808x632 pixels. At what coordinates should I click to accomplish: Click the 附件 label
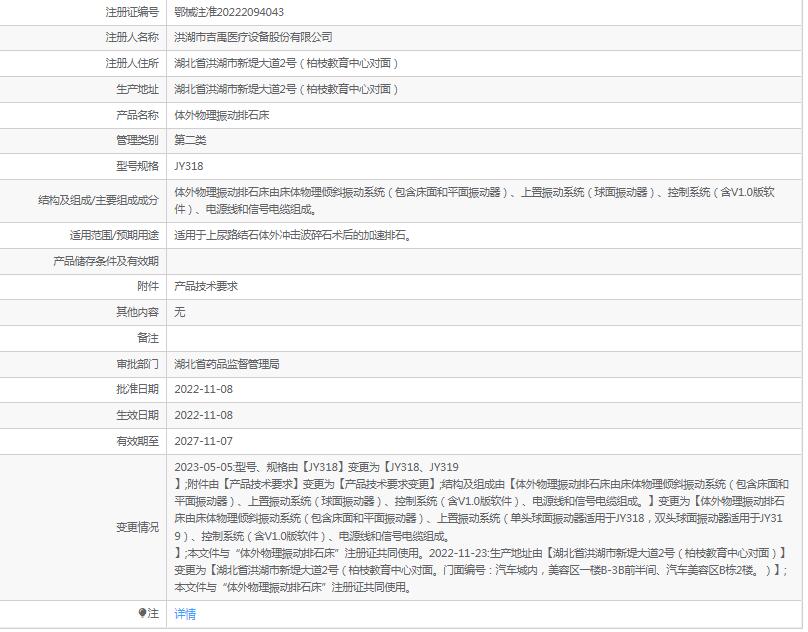pos(148,286)
